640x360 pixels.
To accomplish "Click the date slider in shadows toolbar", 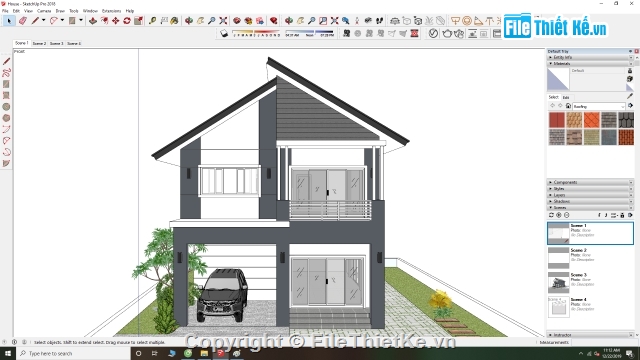I will click(256, 33).
